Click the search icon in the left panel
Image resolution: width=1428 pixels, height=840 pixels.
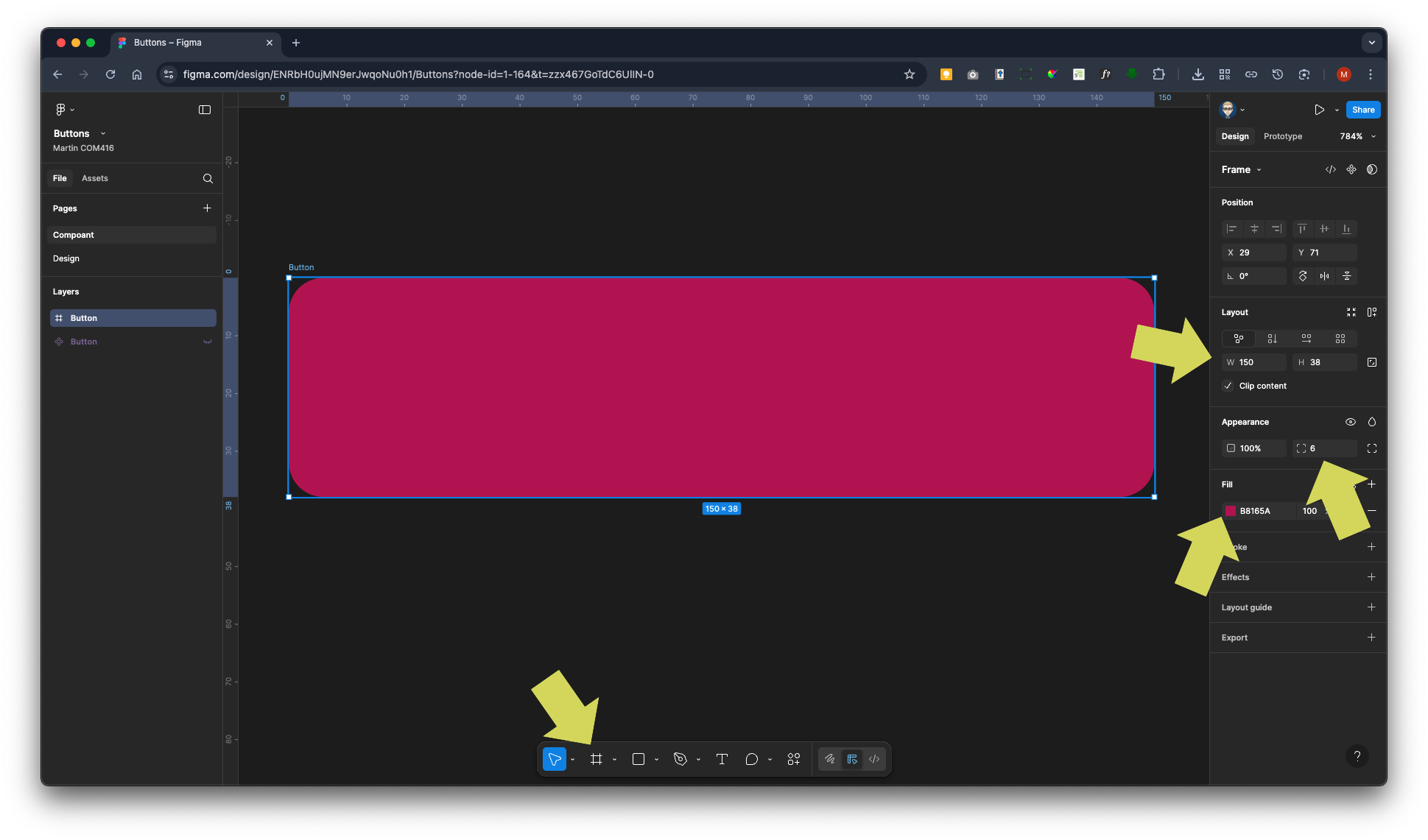click(x=208, y=178)
